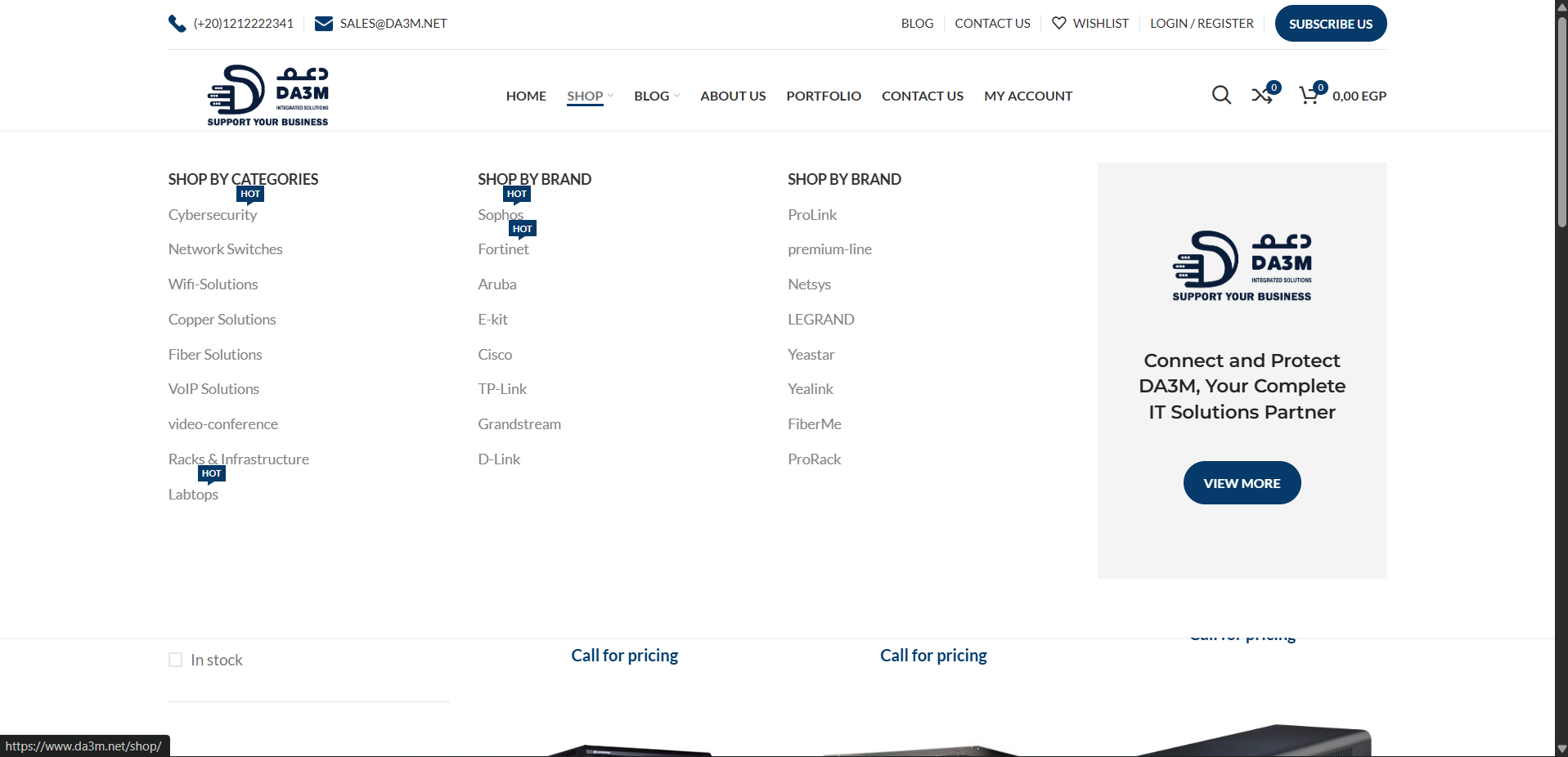
Task: Click the email envelope icon
Action: pos(324,24)
